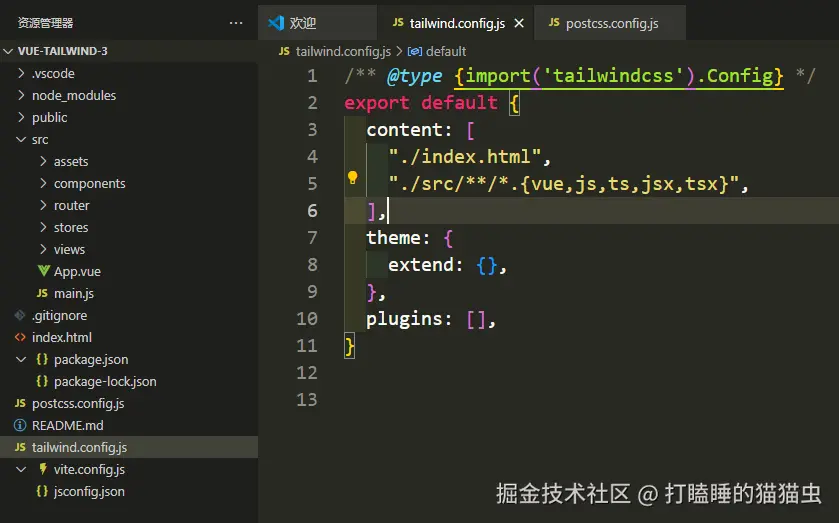Open README.md from the explorer

pyautogui.click(x=67, y=425)
